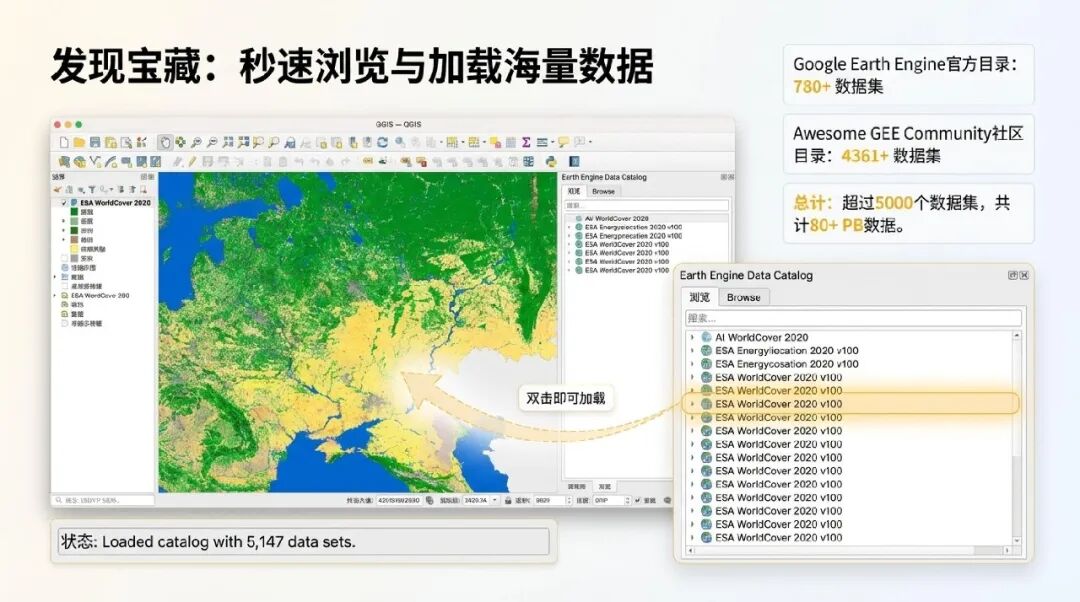The height and width of the screenshot is (602, 1080).
Task: Click Remove Layer icon in Layers panel toolbar
Action: (x=143, y=190)
